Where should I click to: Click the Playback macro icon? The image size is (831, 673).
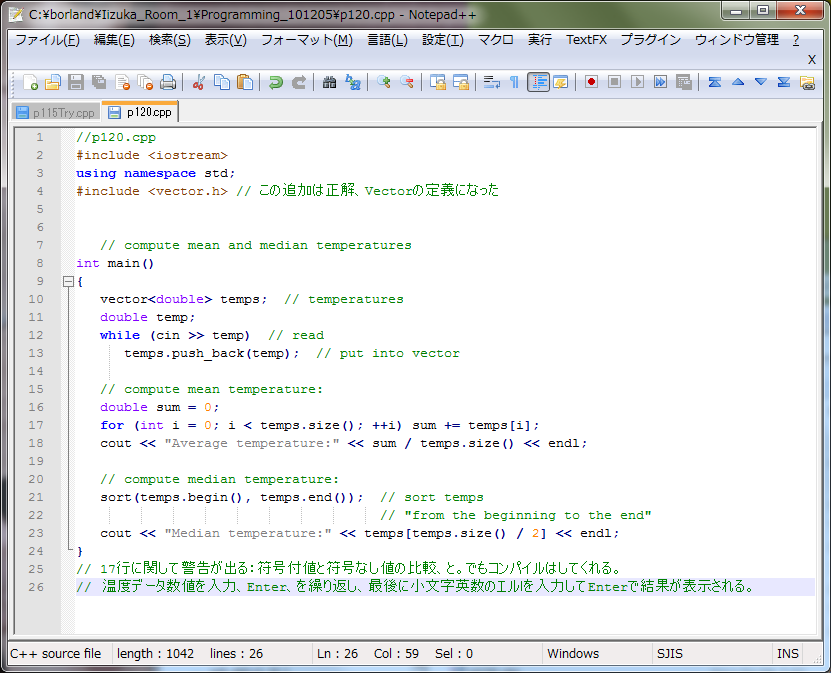(638, 82)
